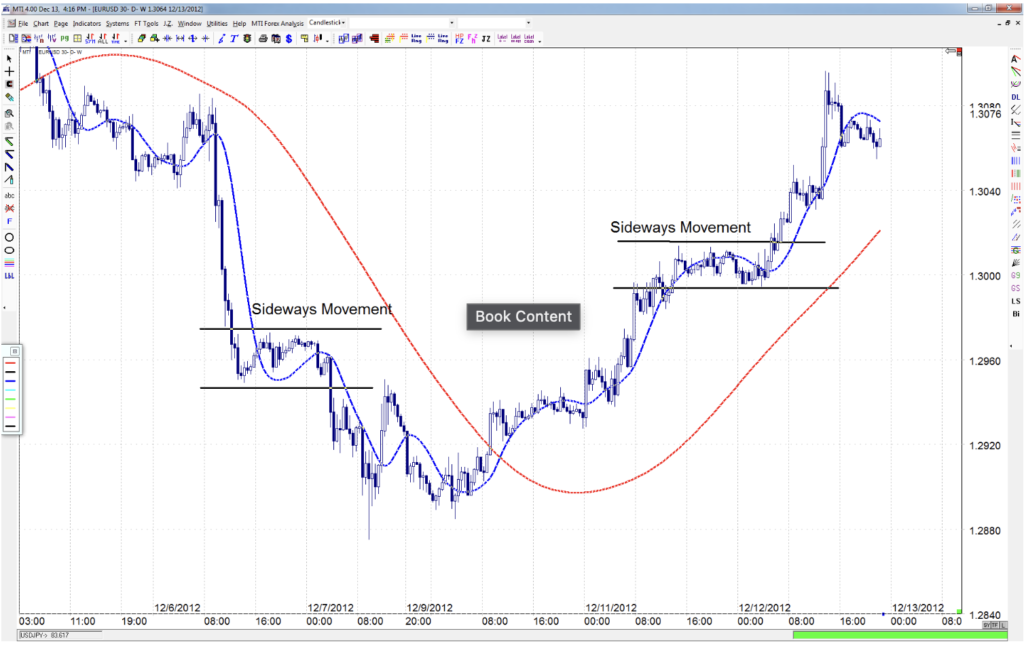
Task: Toggle the Line Reg button in toolbar
Action: pyautogui.click(x=416, y=38)
